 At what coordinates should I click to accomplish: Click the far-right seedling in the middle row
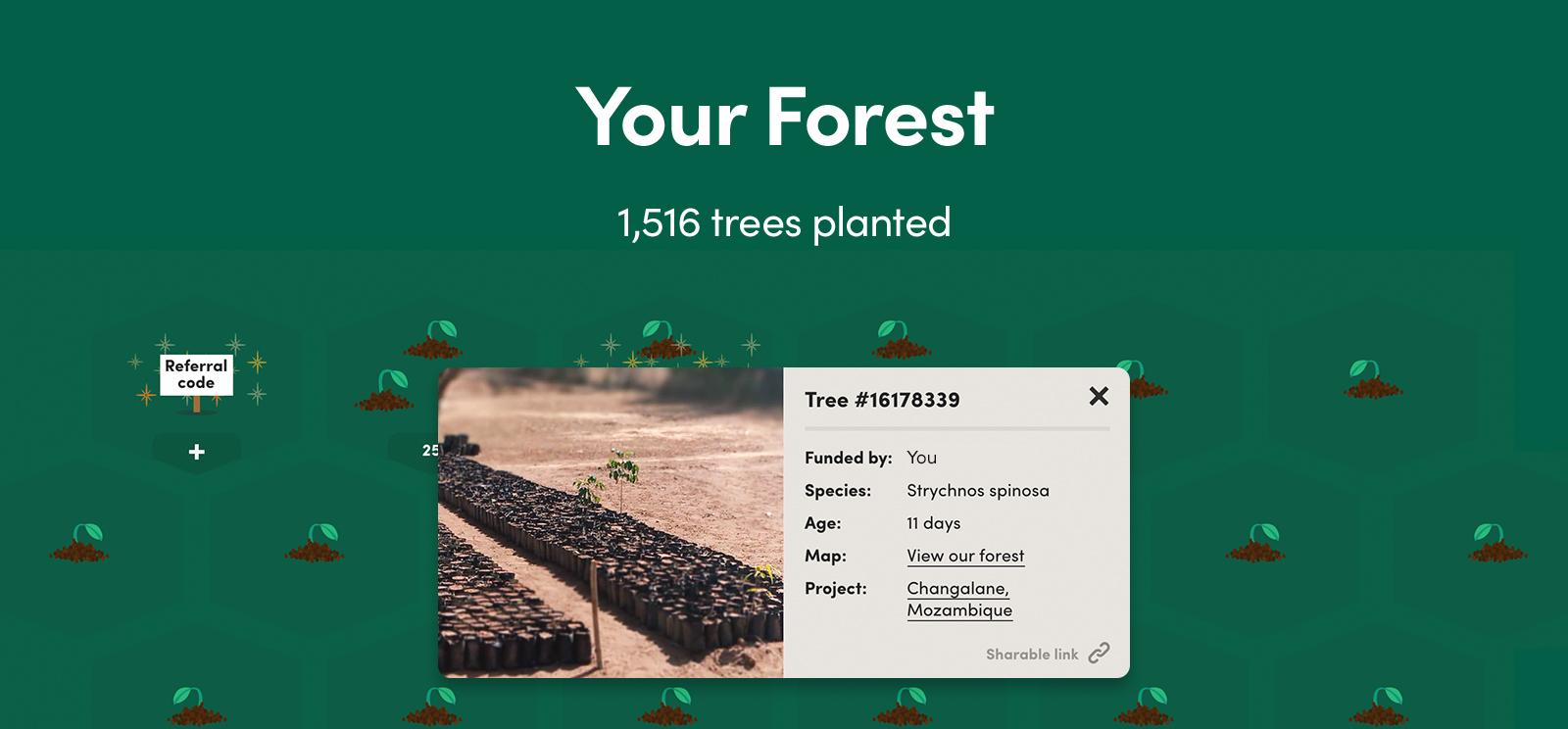(1496, 544)
